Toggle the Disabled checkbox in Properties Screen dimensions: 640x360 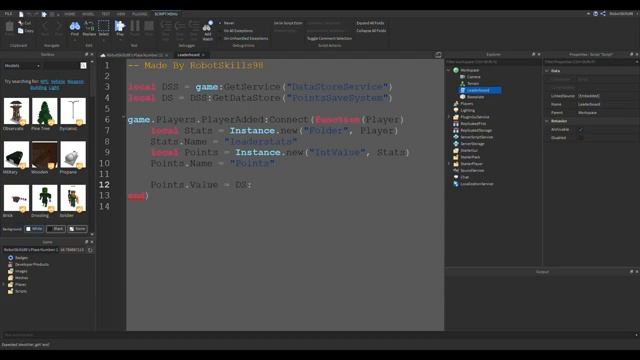[x=580, y=138]
